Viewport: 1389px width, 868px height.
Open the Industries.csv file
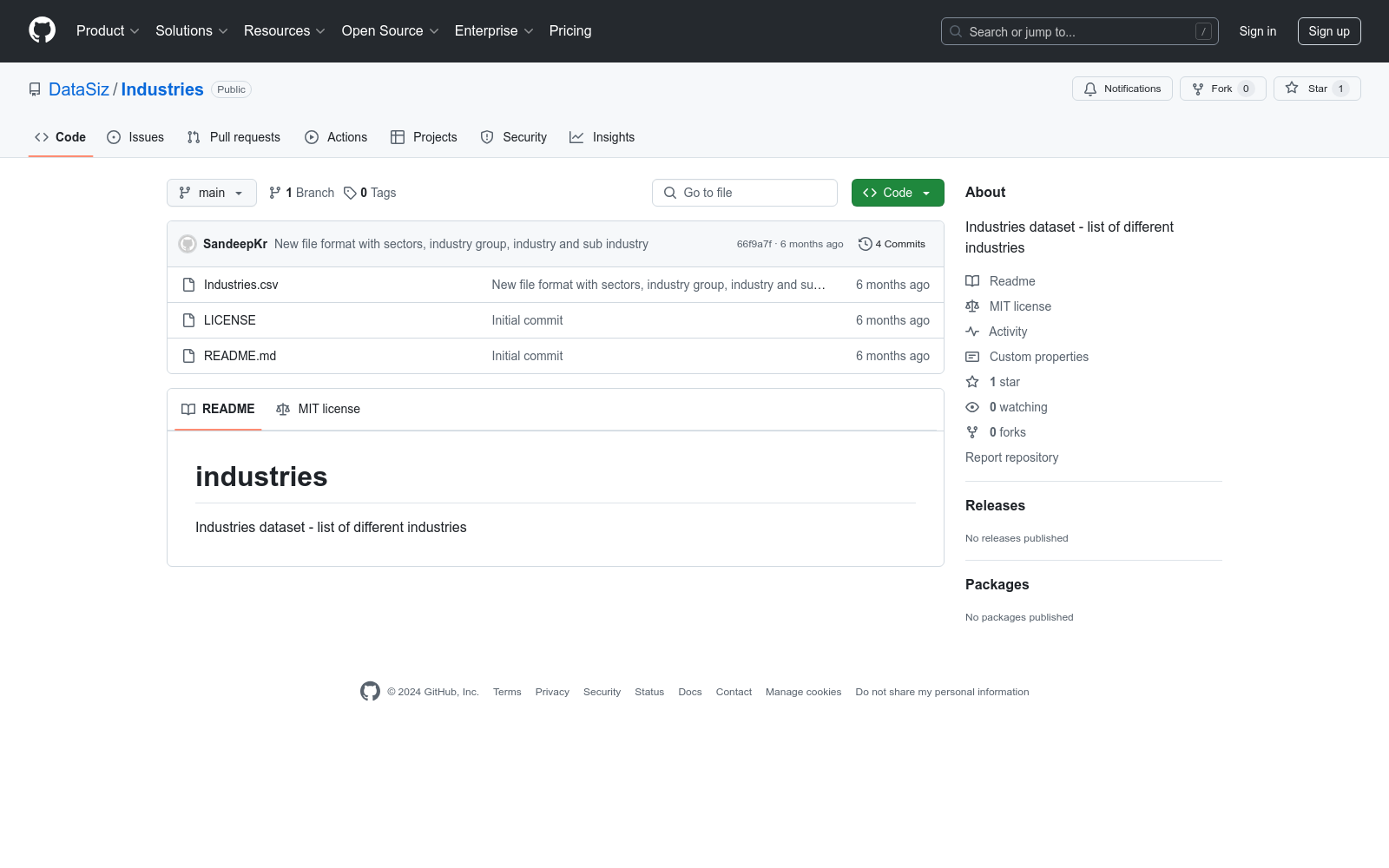pyautogui.click(x=241, y=285)
